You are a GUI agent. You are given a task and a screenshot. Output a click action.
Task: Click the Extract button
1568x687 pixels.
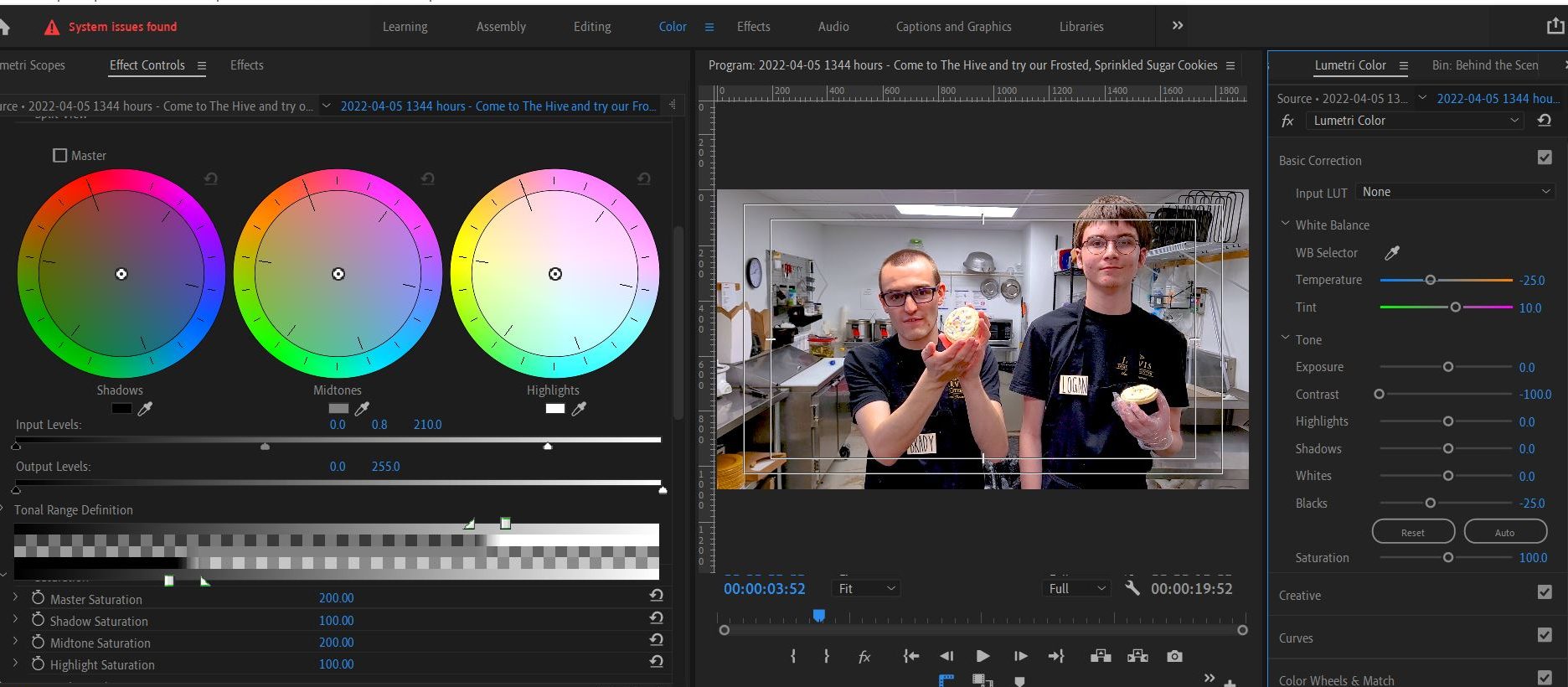click(1137, 656)
